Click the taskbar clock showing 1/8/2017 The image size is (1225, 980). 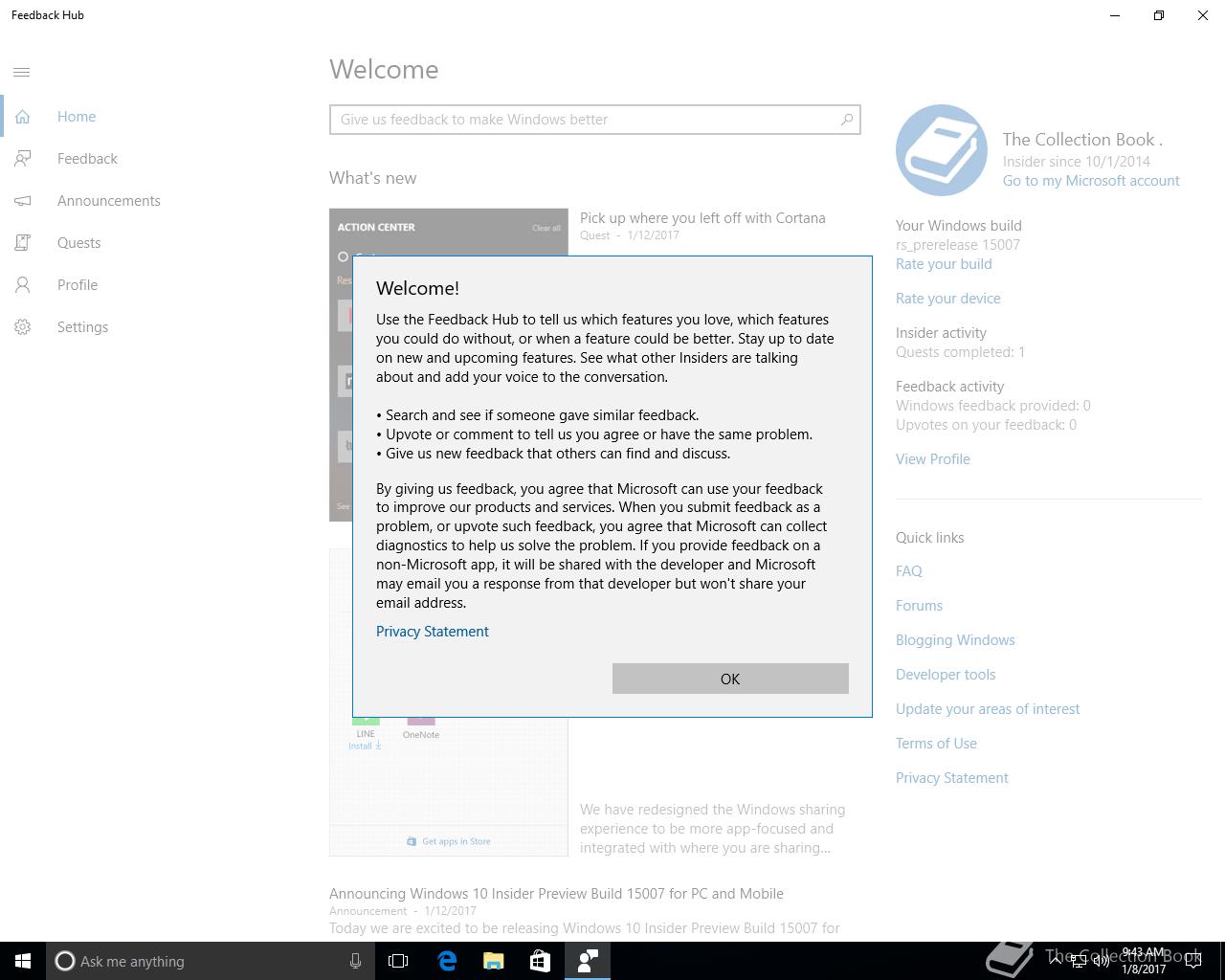pos(1144,961)
